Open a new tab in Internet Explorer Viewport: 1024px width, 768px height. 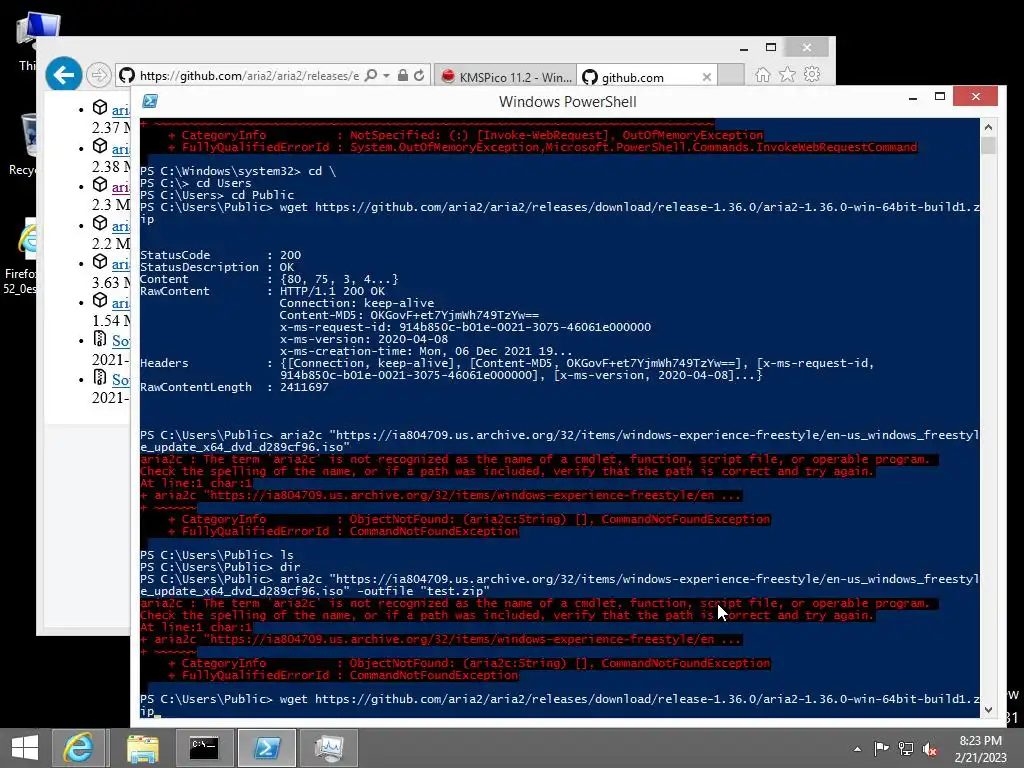(731, 76)
